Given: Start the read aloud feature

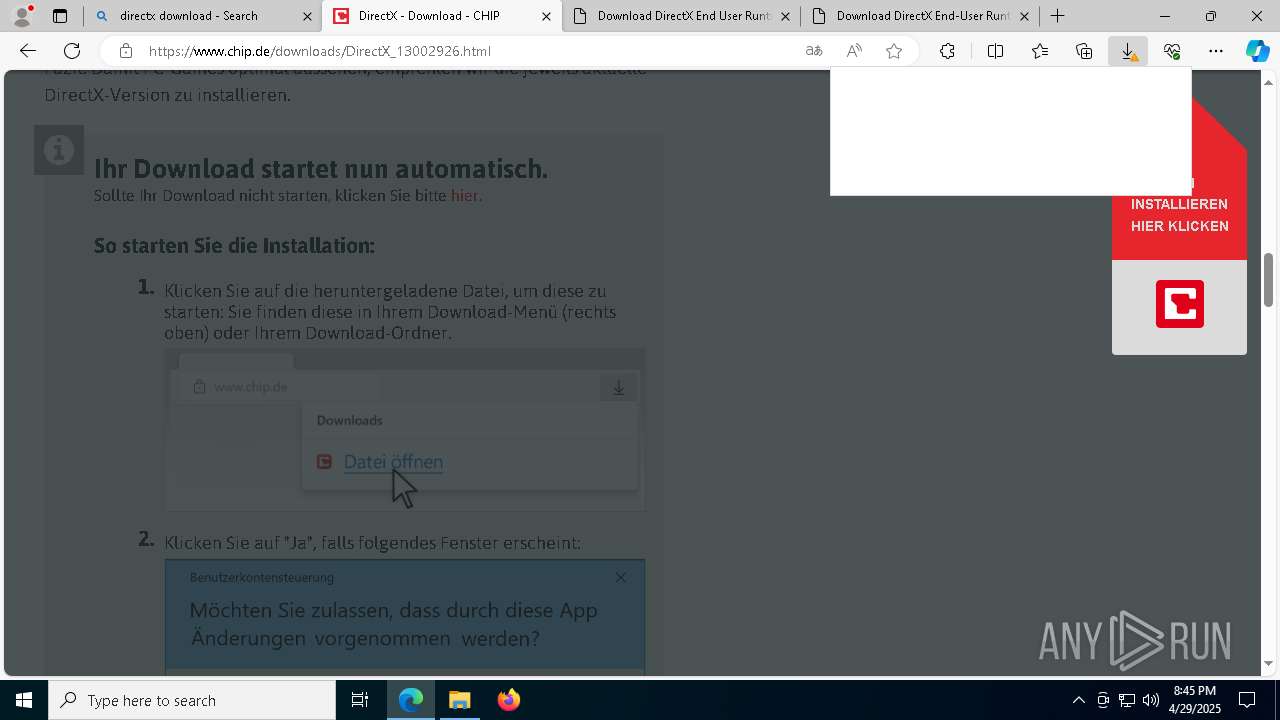Looking at the screenshot, I should click(x=854, y=51).
